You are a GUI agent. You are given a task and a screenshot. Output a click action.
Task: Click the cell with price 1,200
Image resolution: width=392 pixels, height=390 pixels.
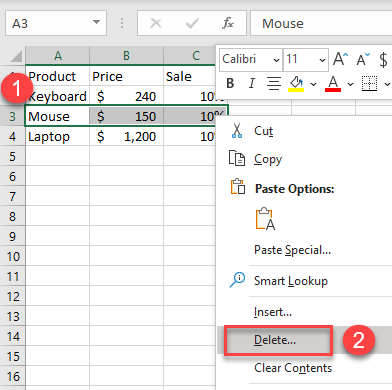coord(126,136)
